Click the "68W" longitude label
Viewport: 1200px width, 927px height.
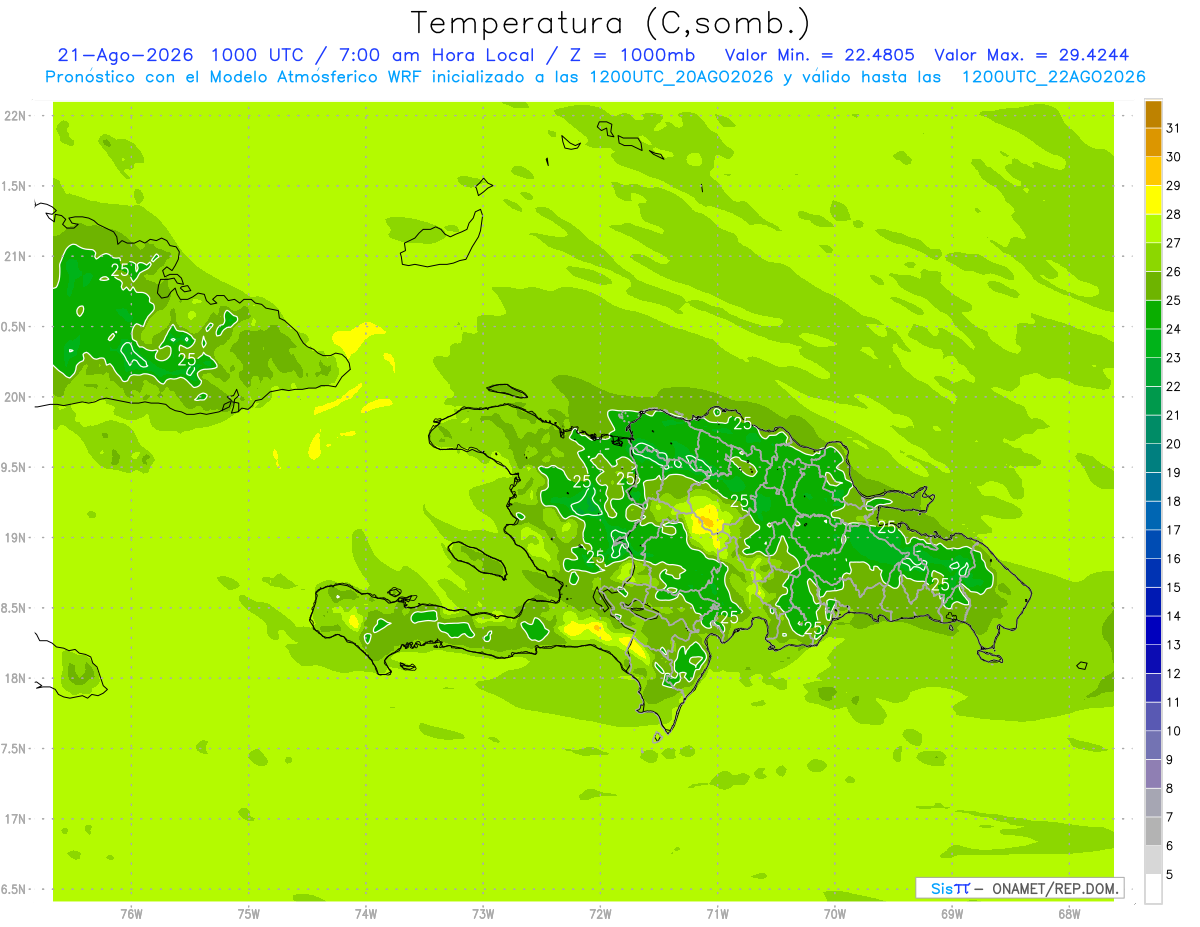[1068, 913]
